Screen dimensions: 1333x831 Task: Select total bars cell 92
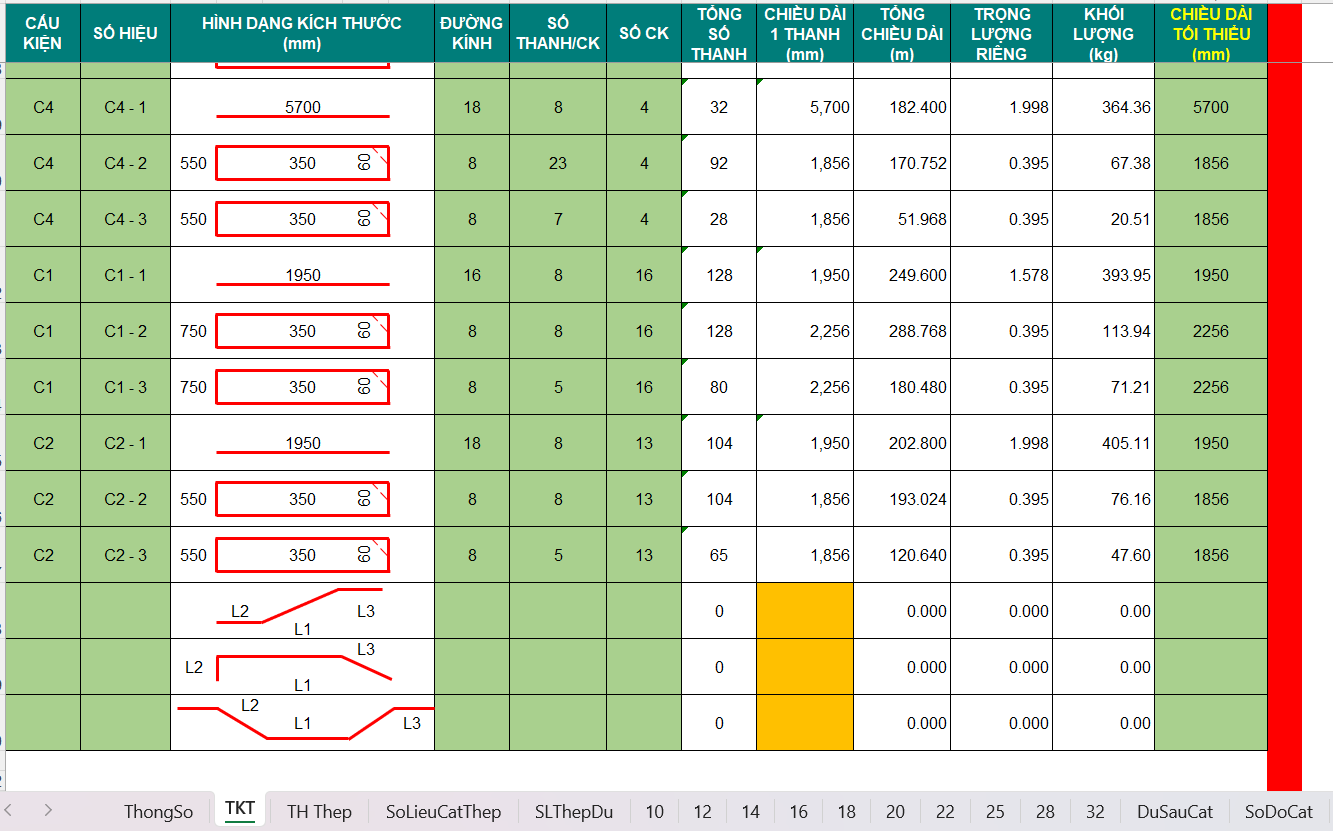point(719,163)
